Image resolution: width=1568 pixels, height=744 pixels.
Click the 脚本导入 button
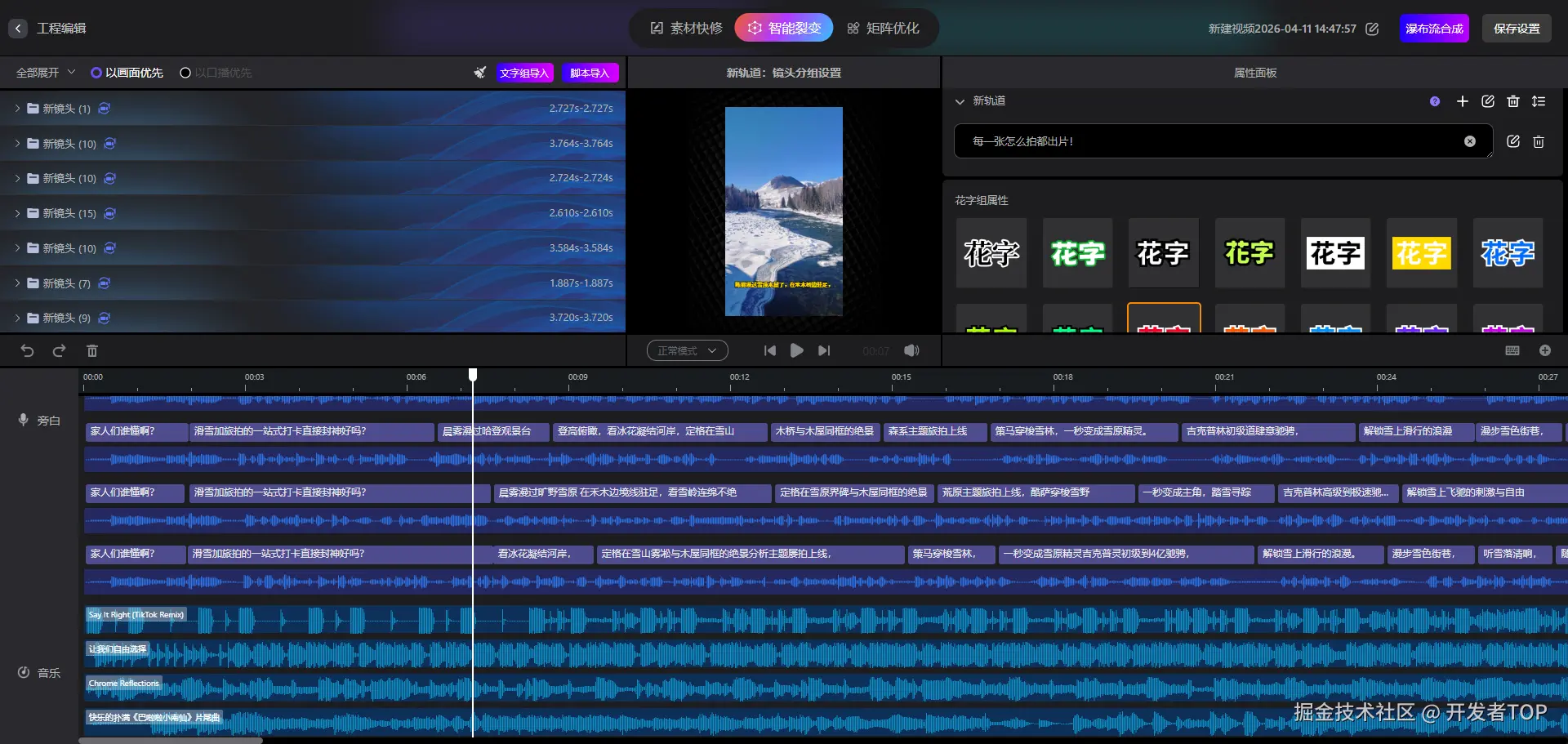click(x=590, y=73)
